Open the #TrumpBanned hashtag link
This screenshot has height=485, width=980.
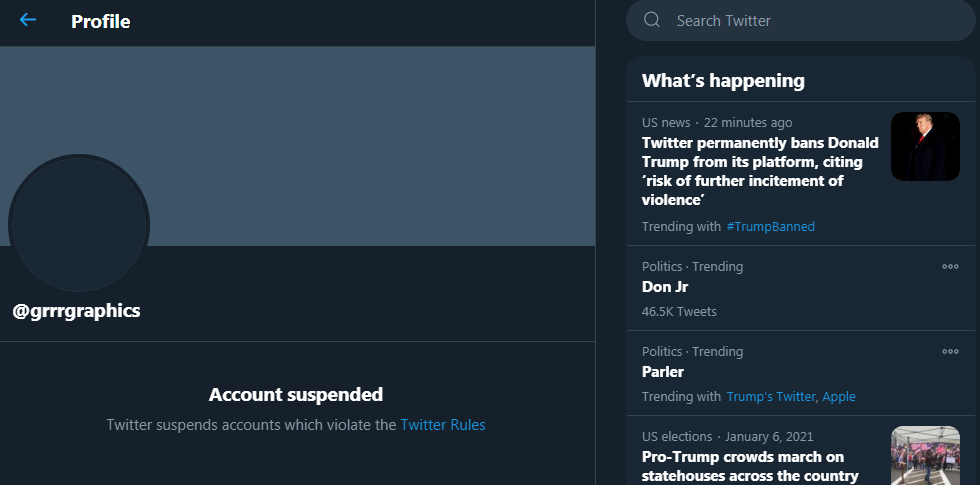click(771, 226)
